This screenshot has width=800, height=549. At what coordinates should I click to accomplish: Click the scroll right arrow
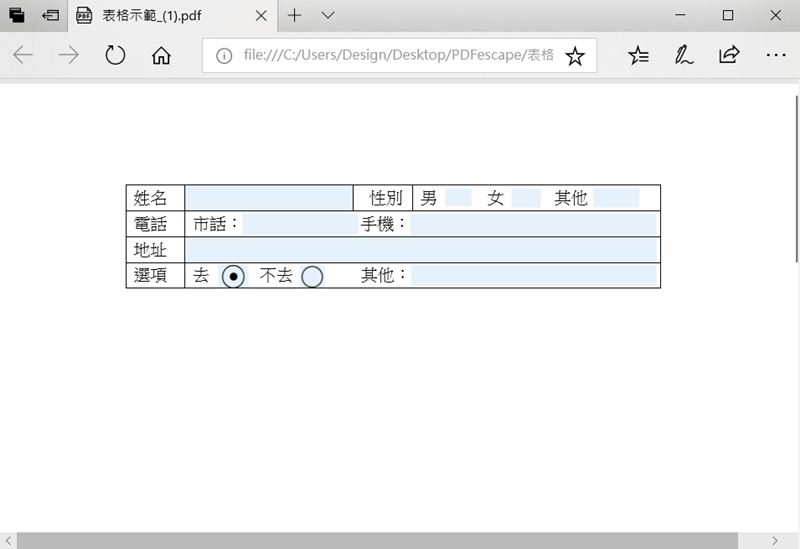(x=774, y=541)
